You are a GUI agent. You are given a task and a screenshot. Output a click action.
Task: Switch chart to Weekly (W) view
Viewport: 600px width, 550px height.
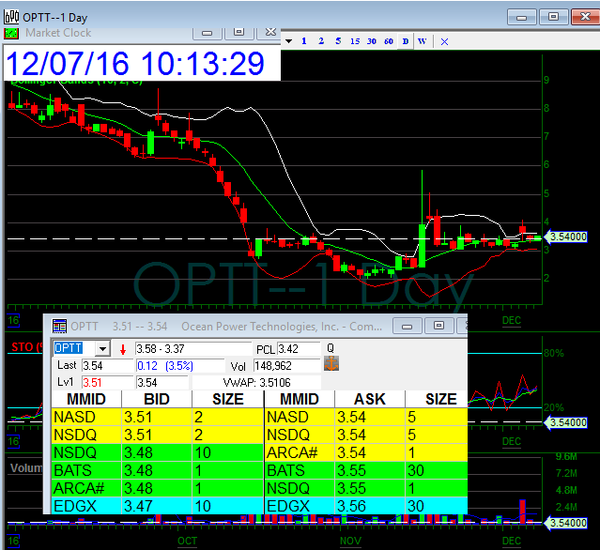point(421,41)
